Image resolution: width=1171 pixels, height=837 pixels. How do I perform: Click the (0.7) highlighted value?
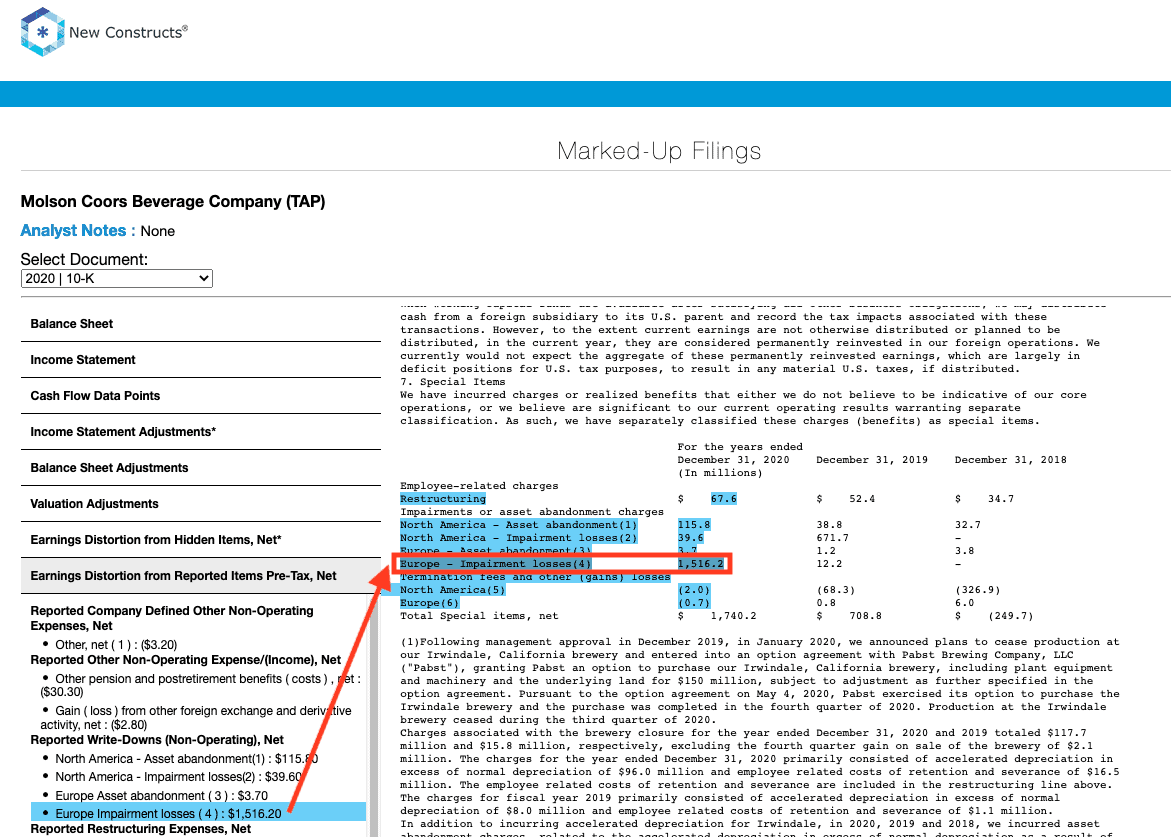(694, 603)
